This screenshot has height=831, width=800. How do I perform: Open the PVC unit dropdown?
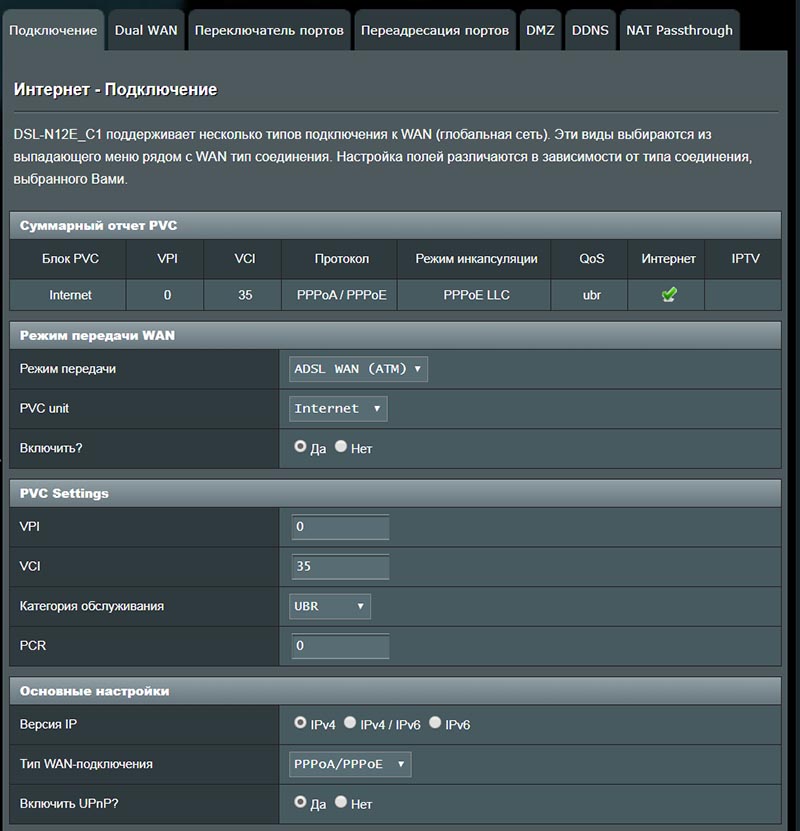[338, 409]
